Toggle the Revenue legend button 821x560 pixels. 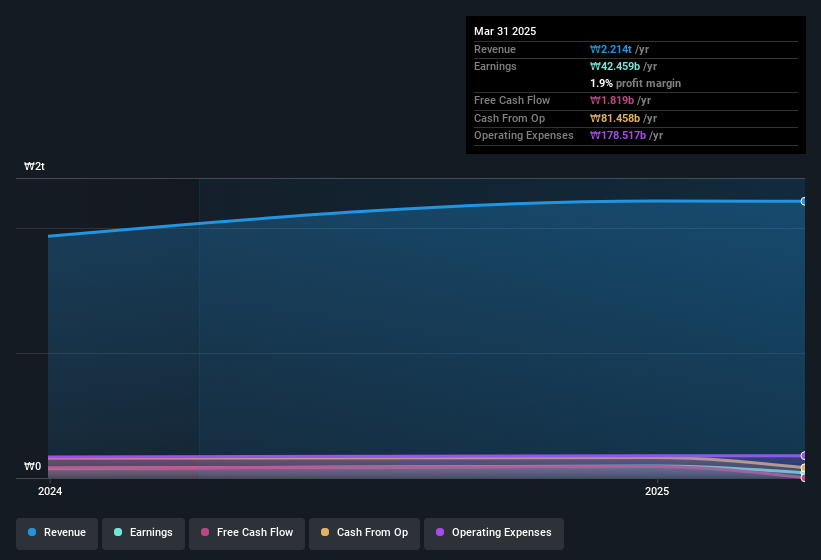57,533
